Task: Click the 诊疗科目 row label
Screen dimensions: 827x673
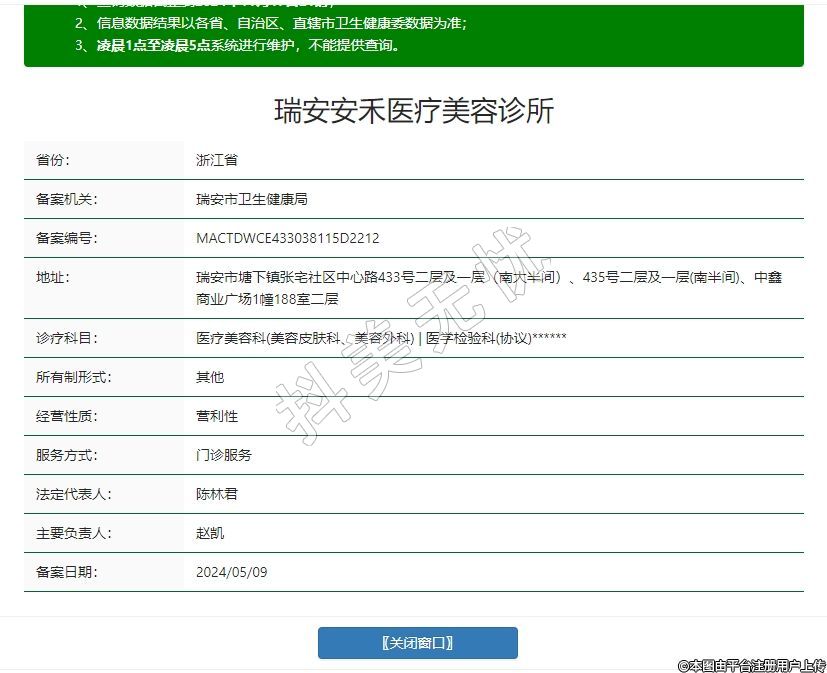Action: coord(66,338)
